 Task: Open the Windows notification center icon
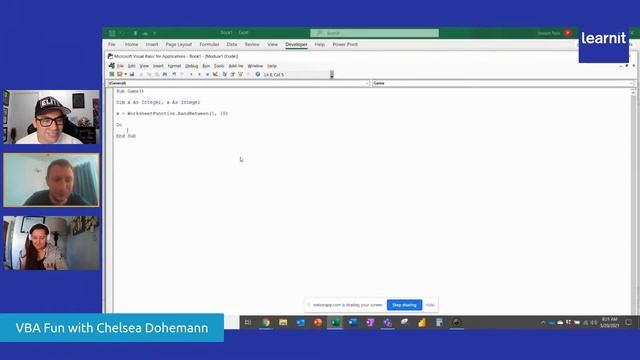(629, 322)
